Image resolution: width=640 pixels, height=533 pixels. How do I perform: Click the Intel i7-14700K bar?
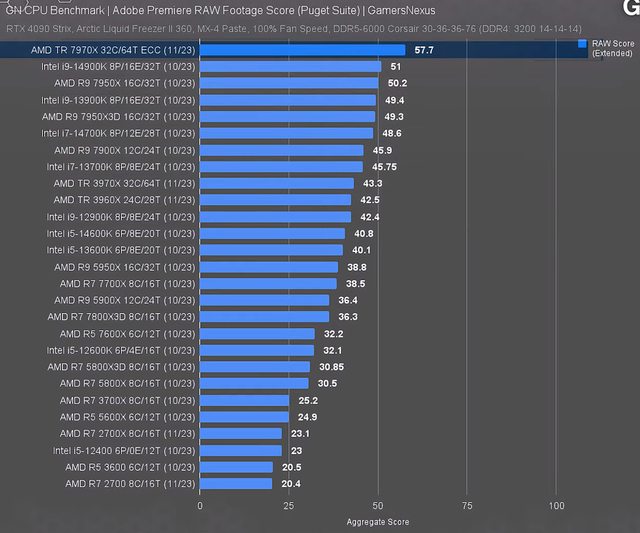pos(287,133)
